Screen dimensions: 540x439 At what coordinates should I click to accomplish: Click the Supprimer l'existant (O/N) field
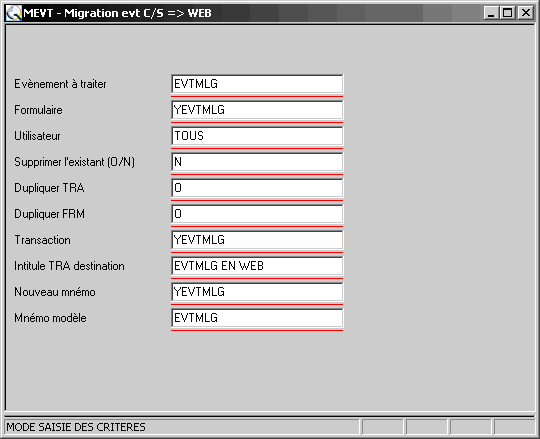pos(257,162)
